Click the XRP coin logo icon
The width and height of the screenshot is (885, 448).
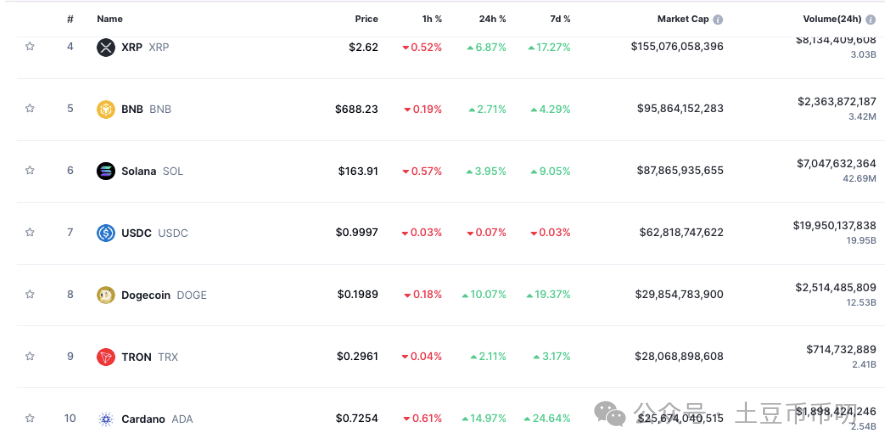click(105, 47)
